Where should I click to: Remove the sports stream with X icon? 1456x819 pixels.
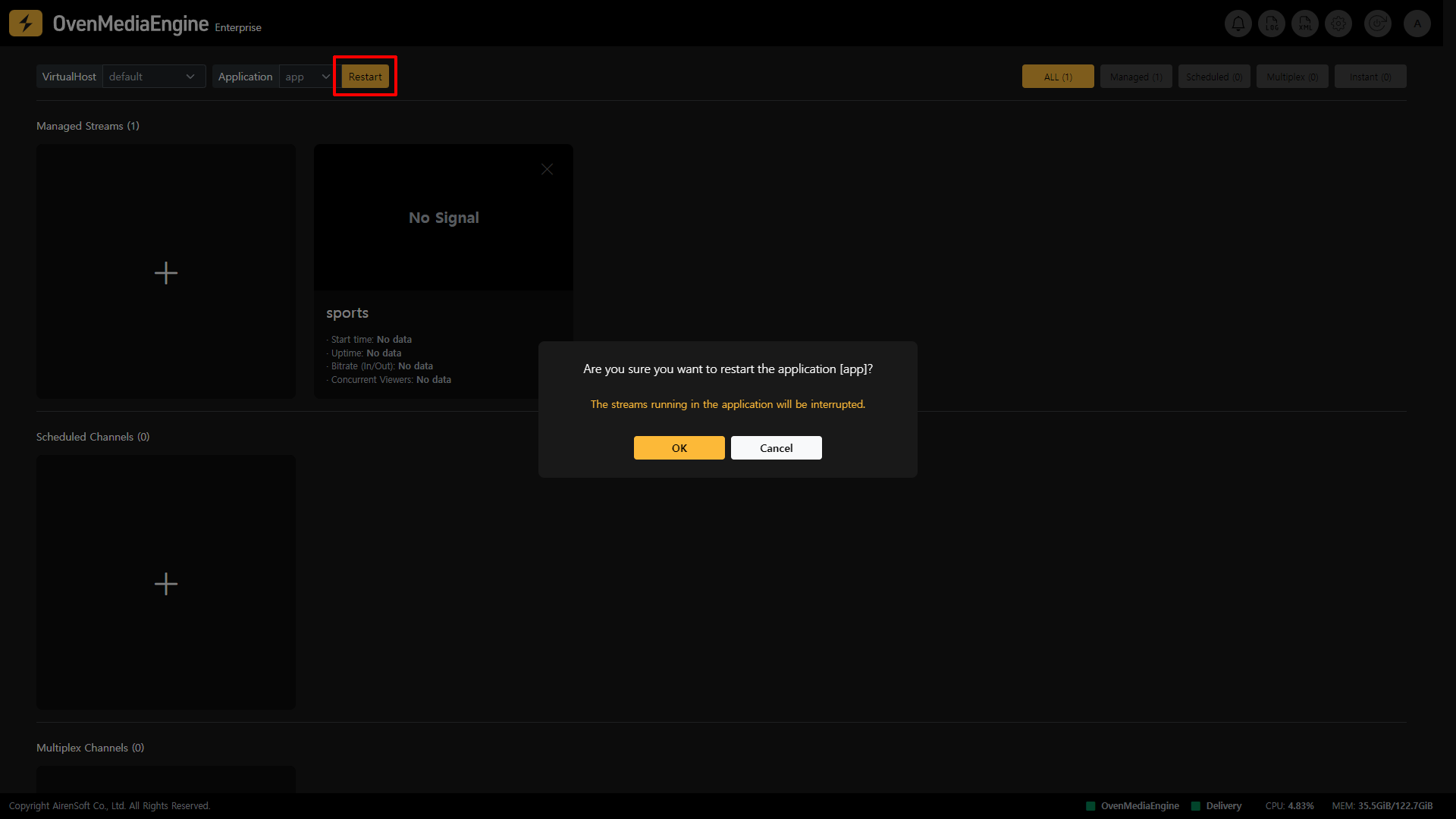[x=547, y=169]
